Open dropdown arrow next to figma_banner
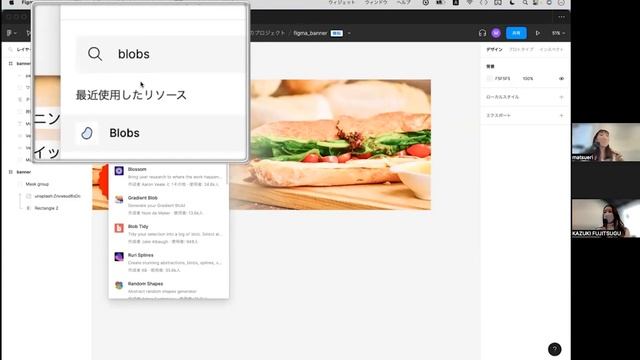Screen dimensions: 640x360 click(349, 33)
